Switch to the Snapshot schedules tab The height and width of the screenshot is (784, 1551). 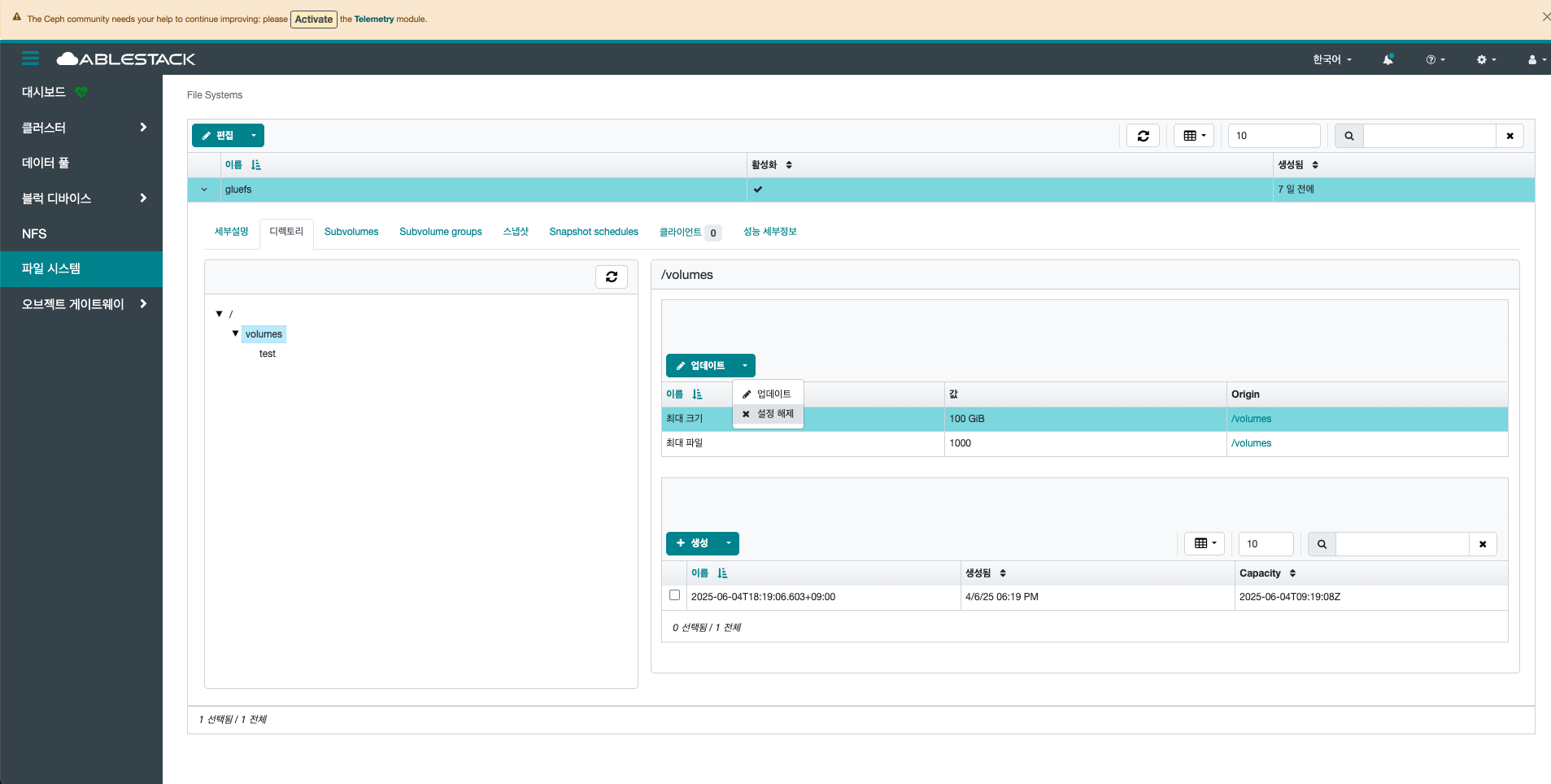593,232
